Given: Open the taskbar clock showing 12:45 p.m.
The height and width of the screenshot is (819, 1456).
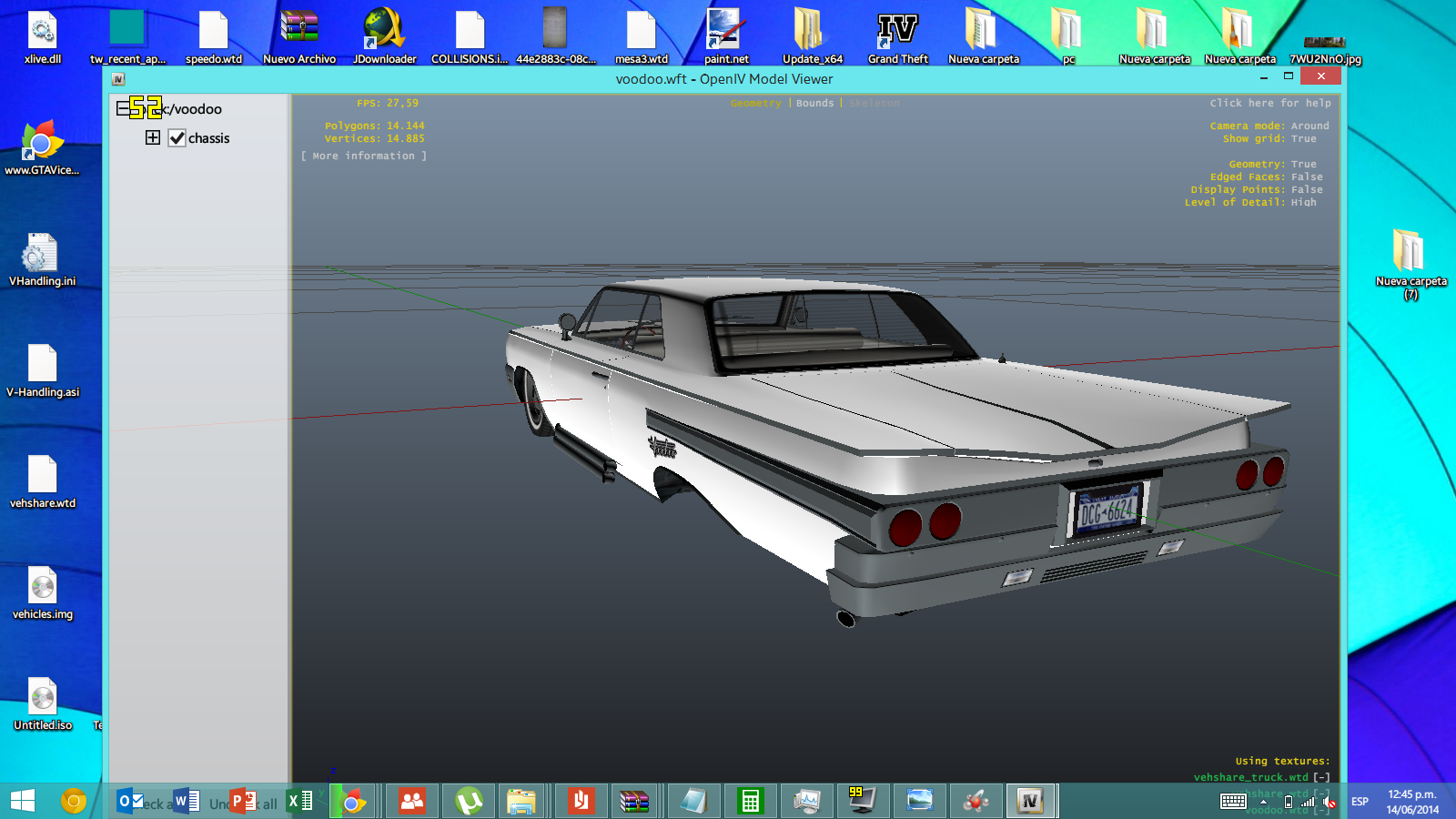Looking at the screenshot, I should [x=1412, y=802].
